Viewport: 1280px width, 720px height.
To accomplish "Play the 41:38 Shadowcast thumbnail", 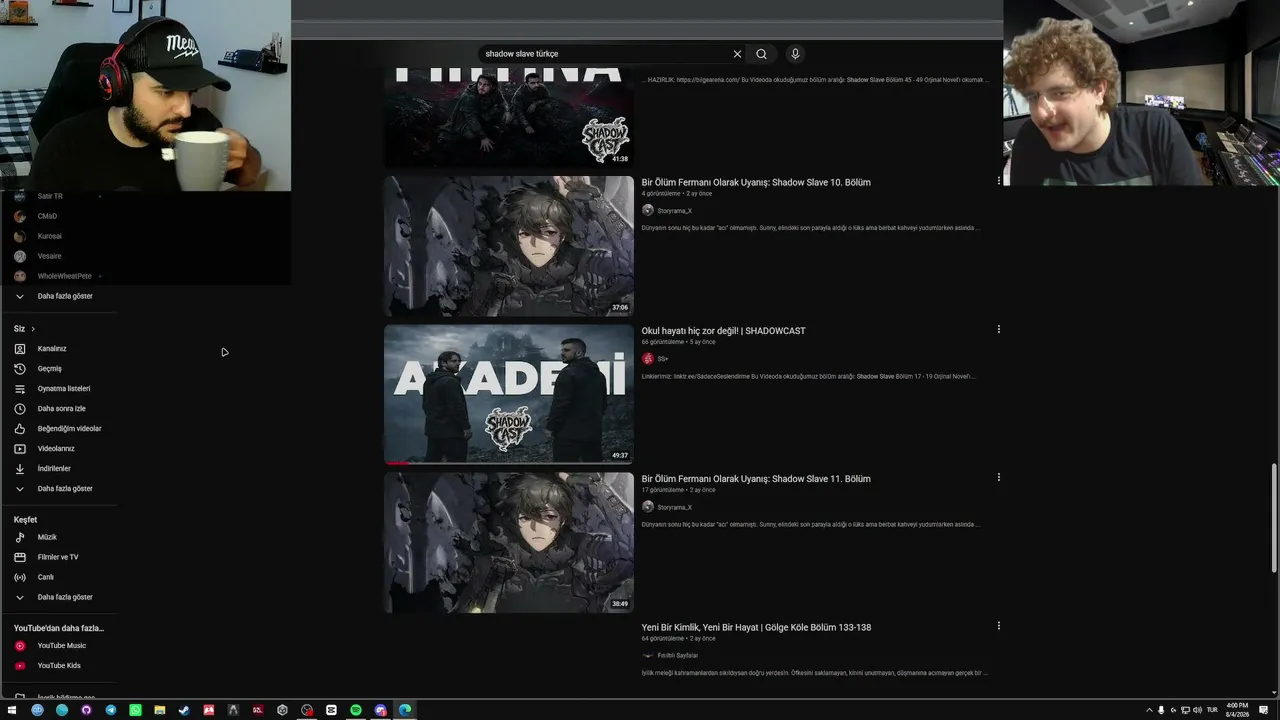I will coord(509,117).
